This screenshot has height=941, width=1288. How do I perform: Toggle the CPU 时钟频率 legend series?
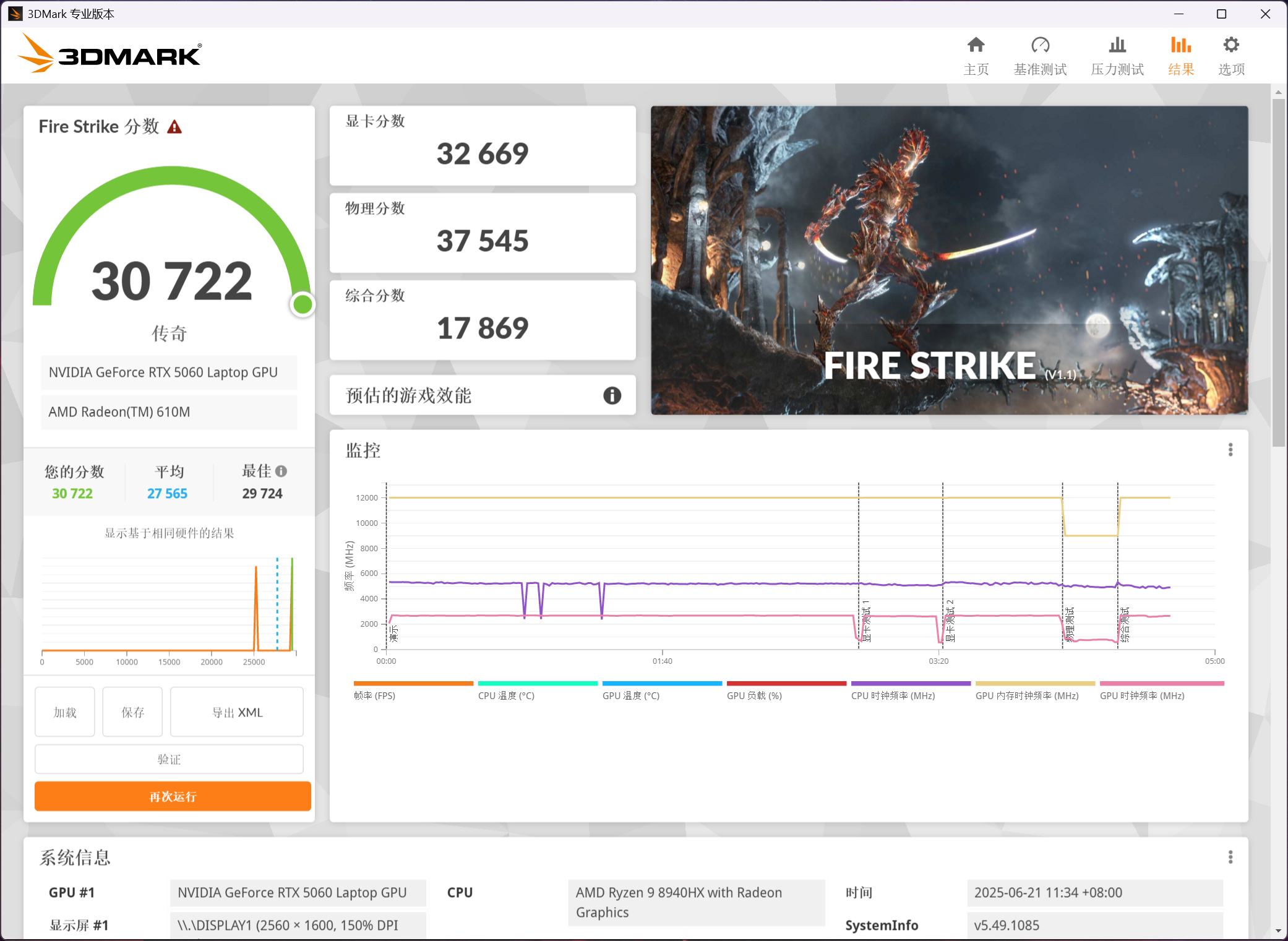[911, 690]
